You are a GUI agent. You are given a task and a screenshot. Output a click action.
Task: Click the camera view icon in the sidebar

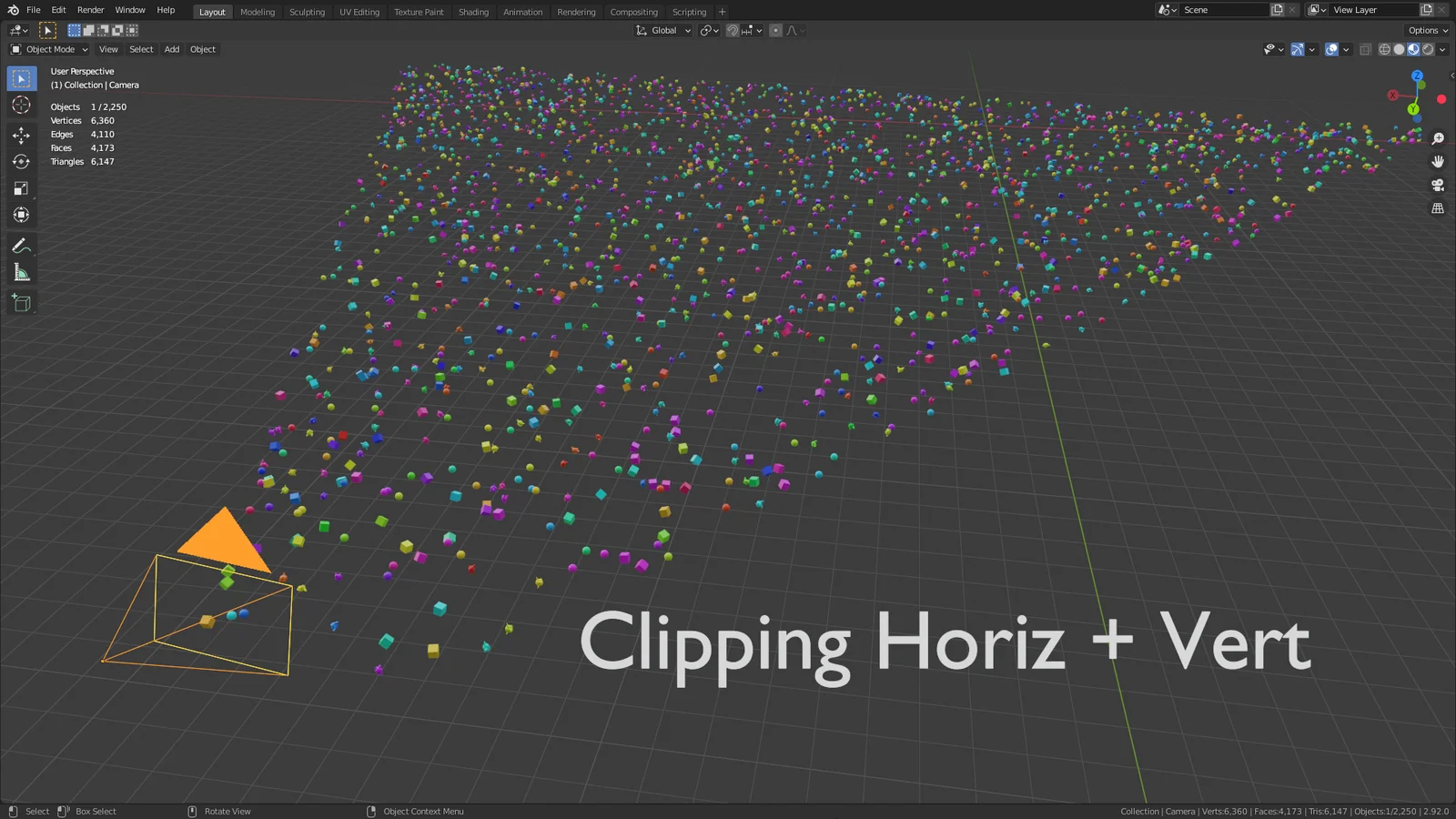point(1438,185)
